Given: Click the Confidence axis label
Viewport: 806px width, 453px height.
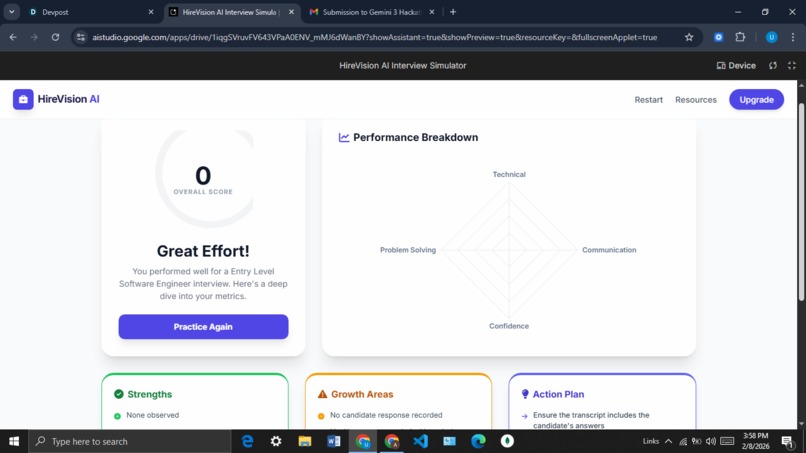Looking at the screenshot, I should [x=509, y=326].
